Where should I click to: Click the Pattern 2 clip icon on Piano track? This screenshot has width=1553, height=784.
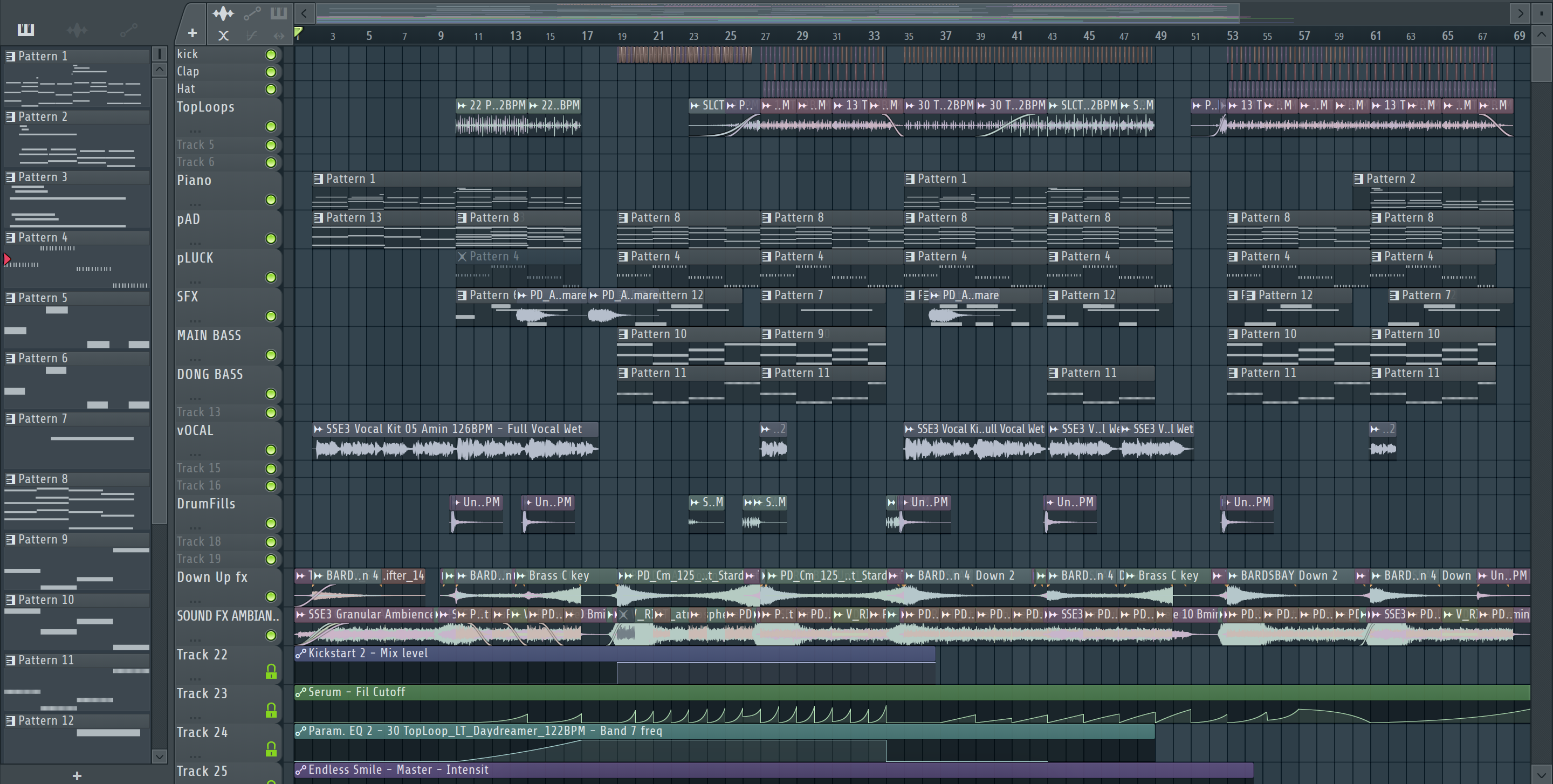(x=1359, y=179)
